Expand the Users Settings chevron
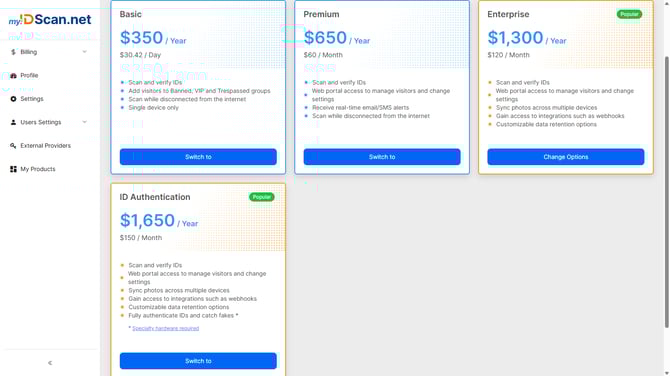The width and height of the screenshot is (670, 376). click(x=84, y=122)
